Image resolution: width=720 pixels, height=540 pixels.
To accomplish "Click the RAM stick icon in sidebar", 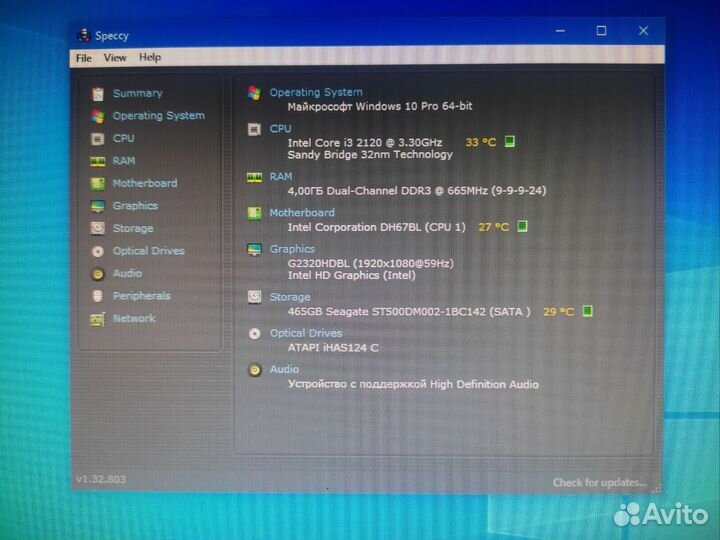I will click(98, 161).
